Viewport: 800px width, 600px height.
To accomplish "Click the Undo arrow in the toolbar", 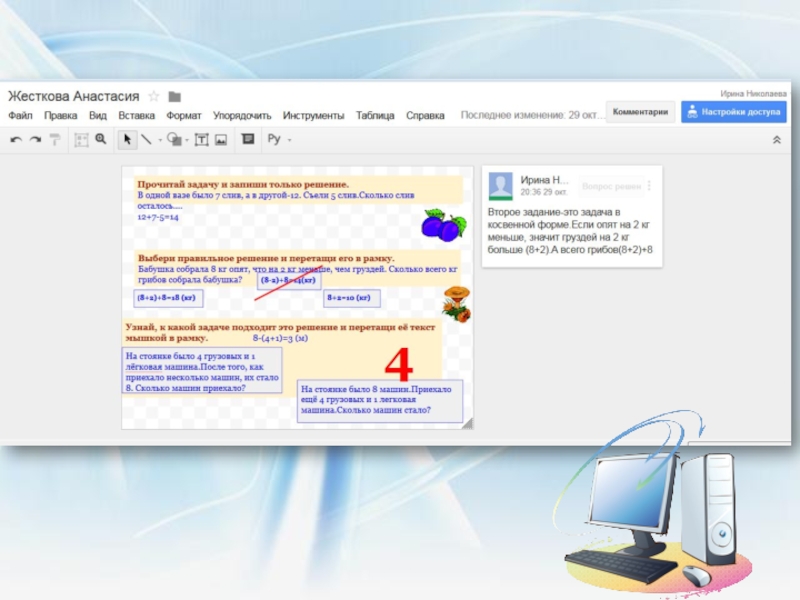I will click(x=16, y=140).
